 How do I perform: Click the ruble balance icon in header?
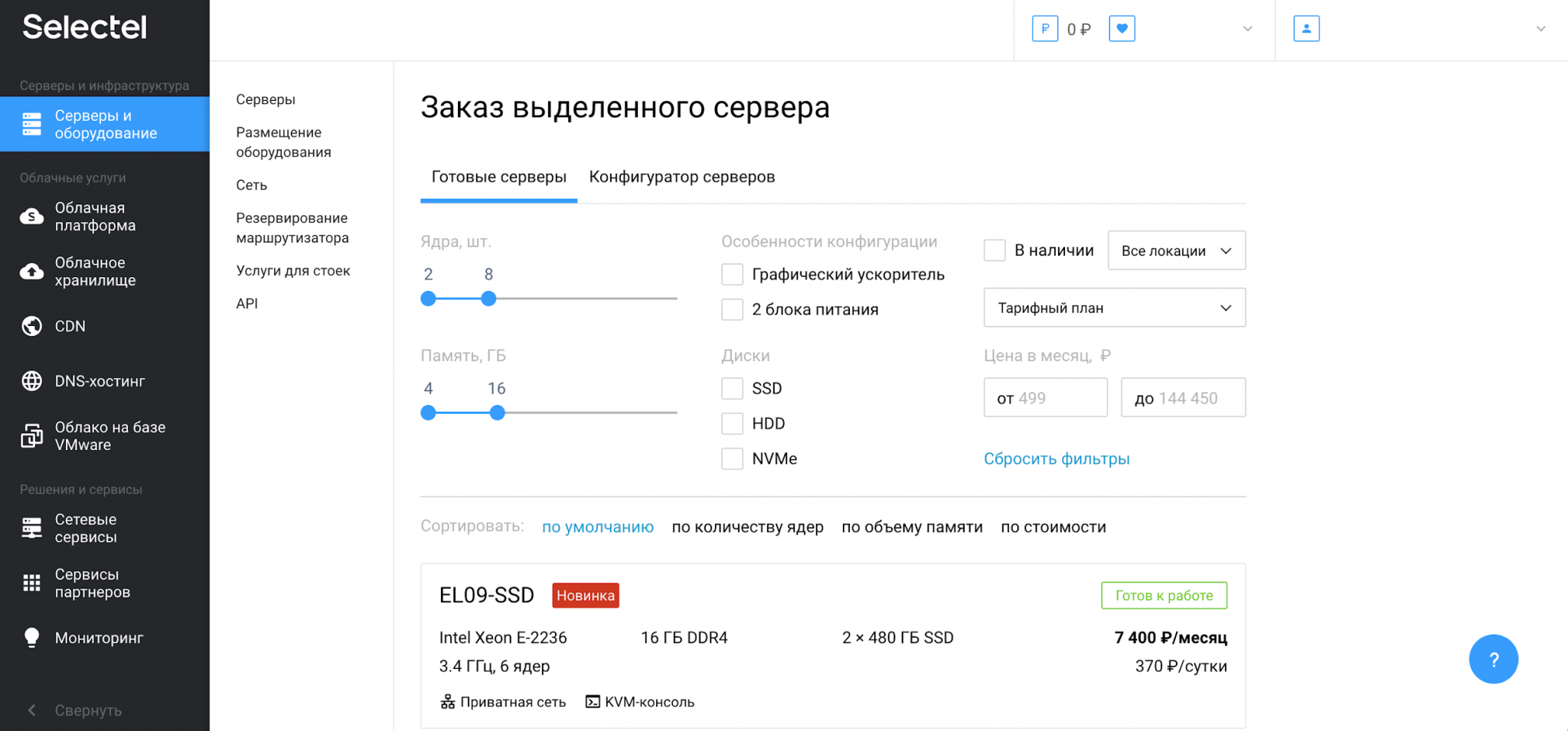[1044, 29]
